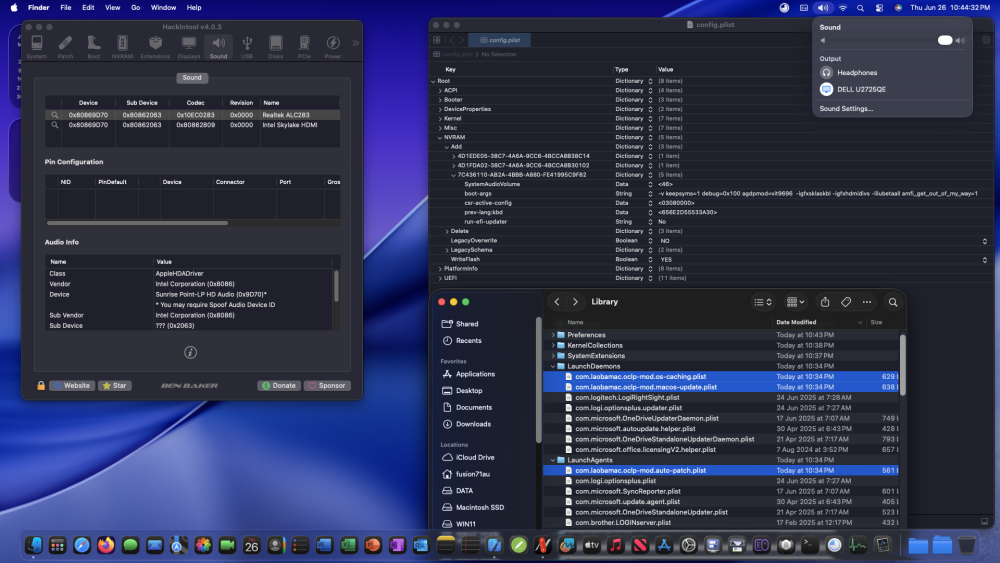
Task: Click the lock icon in Hackintool footer
Action: (41, 385)
